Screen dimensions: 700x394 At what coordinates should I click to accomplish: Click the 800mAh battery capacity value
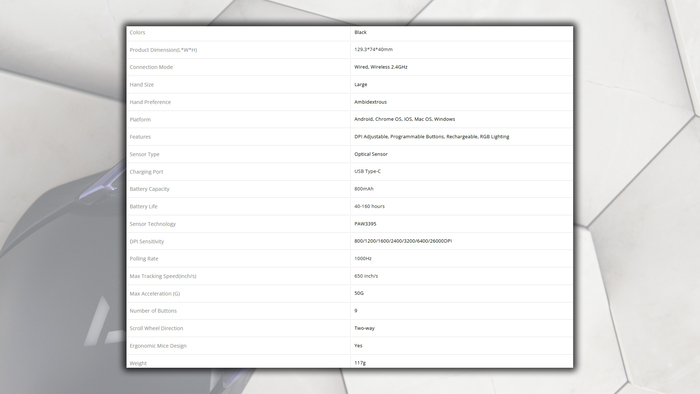[x=364, y=189]
